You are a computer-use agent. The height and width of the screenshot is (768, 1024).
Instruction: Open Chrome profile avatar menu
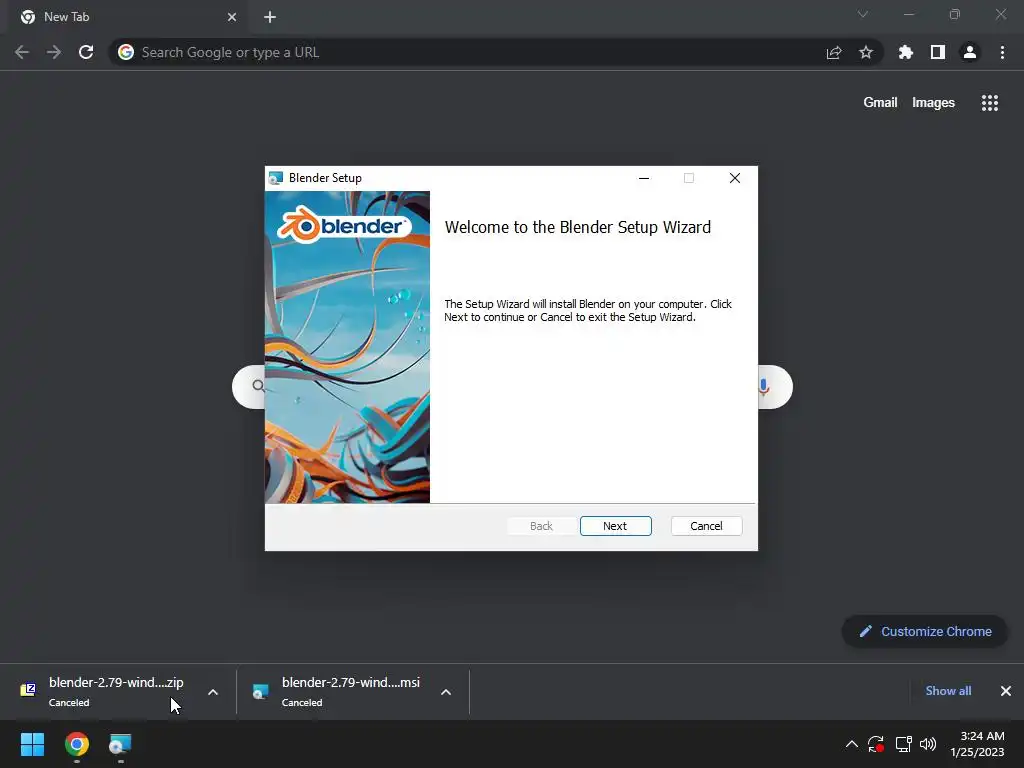pos(969,52)
